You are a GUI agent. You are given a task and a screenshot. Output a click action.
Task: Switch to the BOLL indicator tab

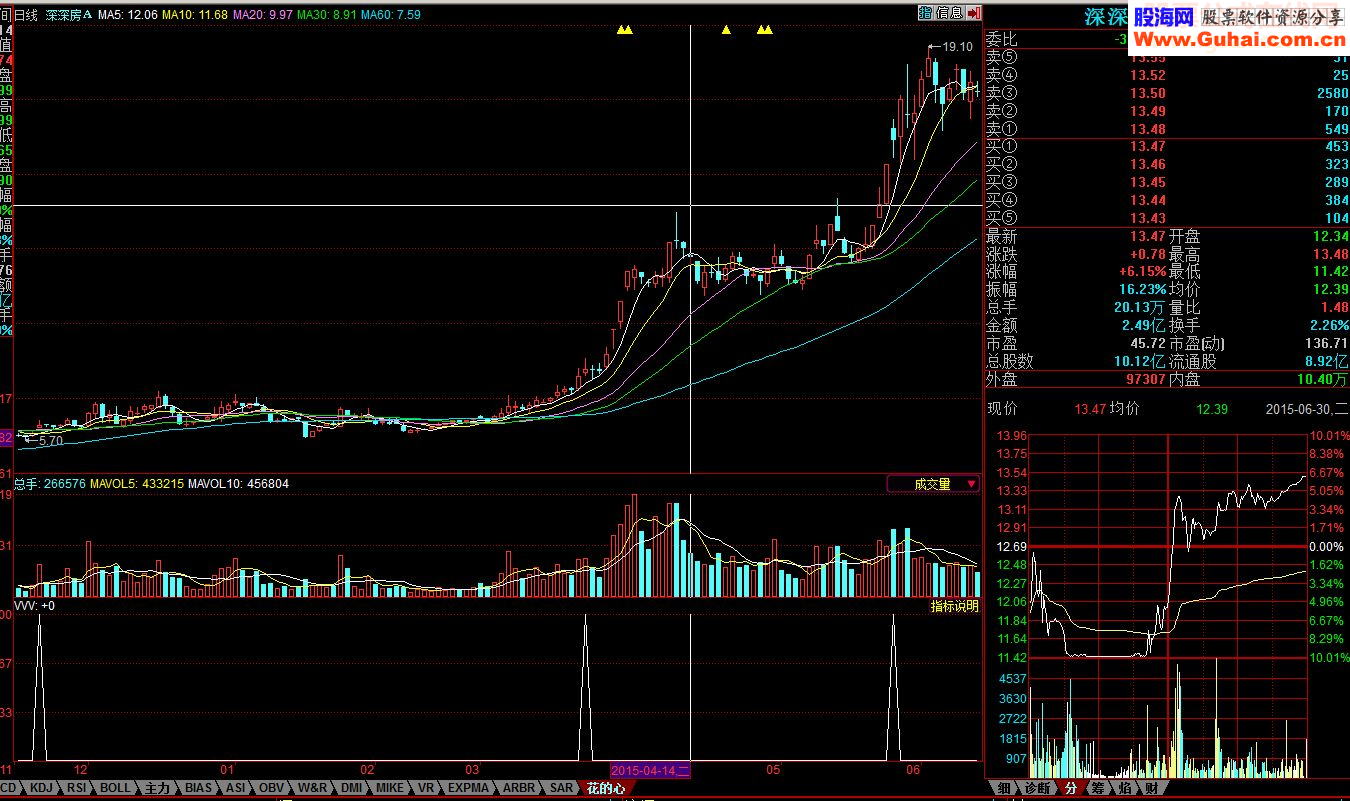pyautogui.click(x=115, y=788)
